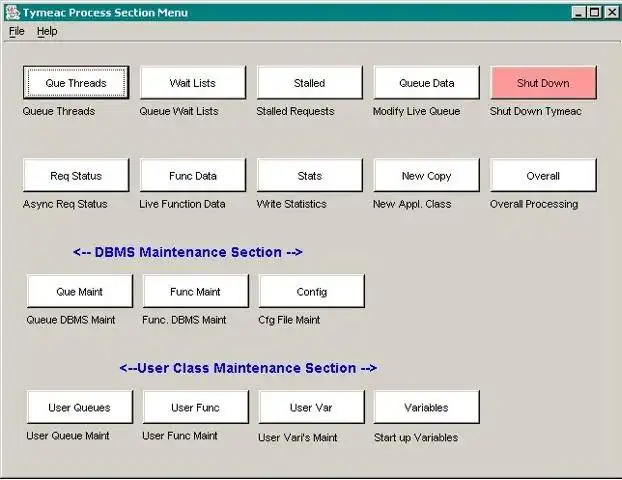
Task: Minimize the Tymeac window
Action: click(x=579, y=12)
